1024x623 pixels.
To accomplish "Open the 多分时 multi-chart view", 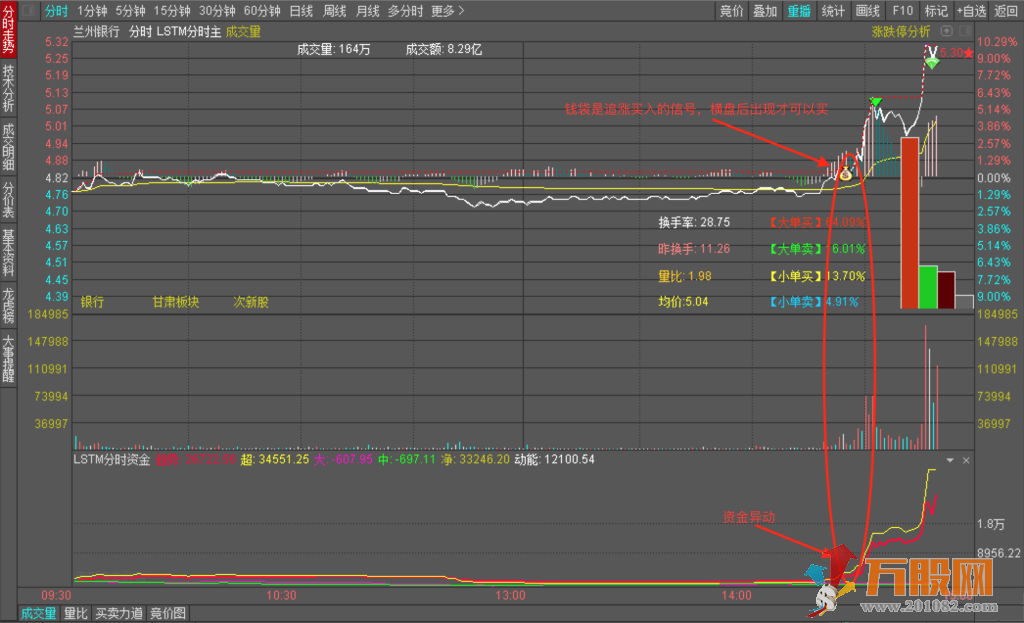I will [405, 11].
